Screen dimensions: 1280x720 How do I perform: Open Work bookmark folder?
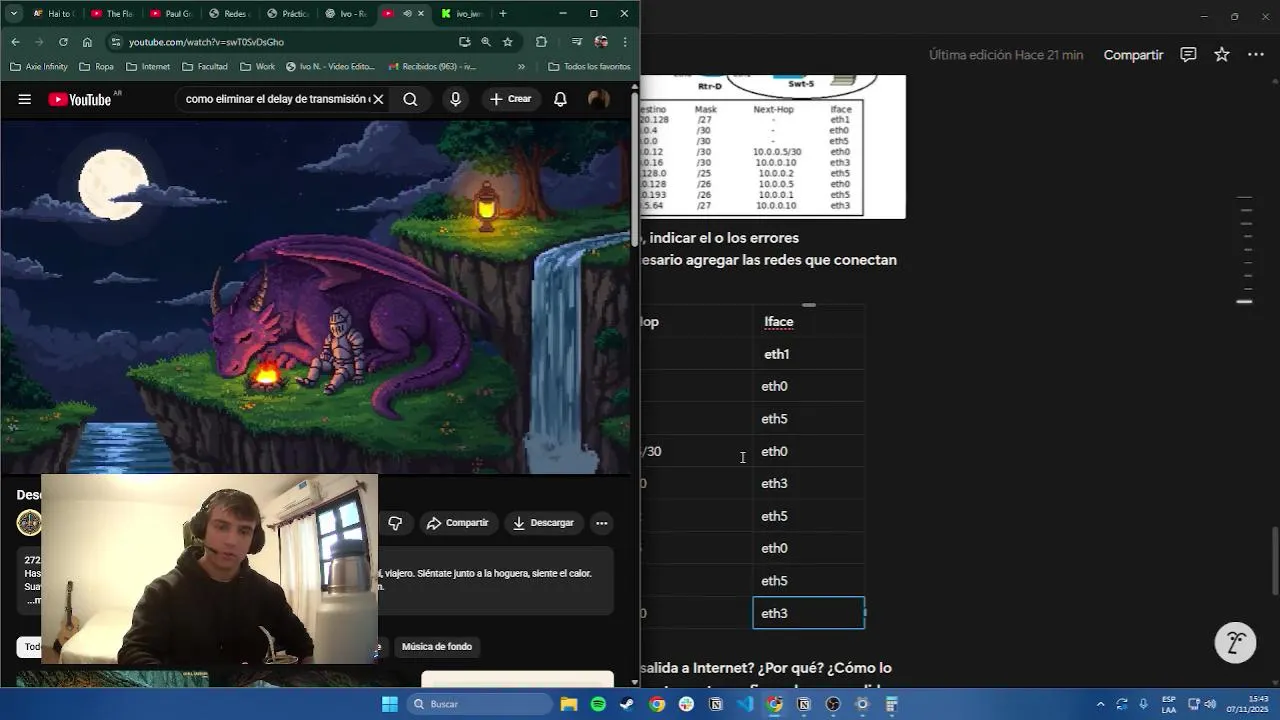coord(257,67)
